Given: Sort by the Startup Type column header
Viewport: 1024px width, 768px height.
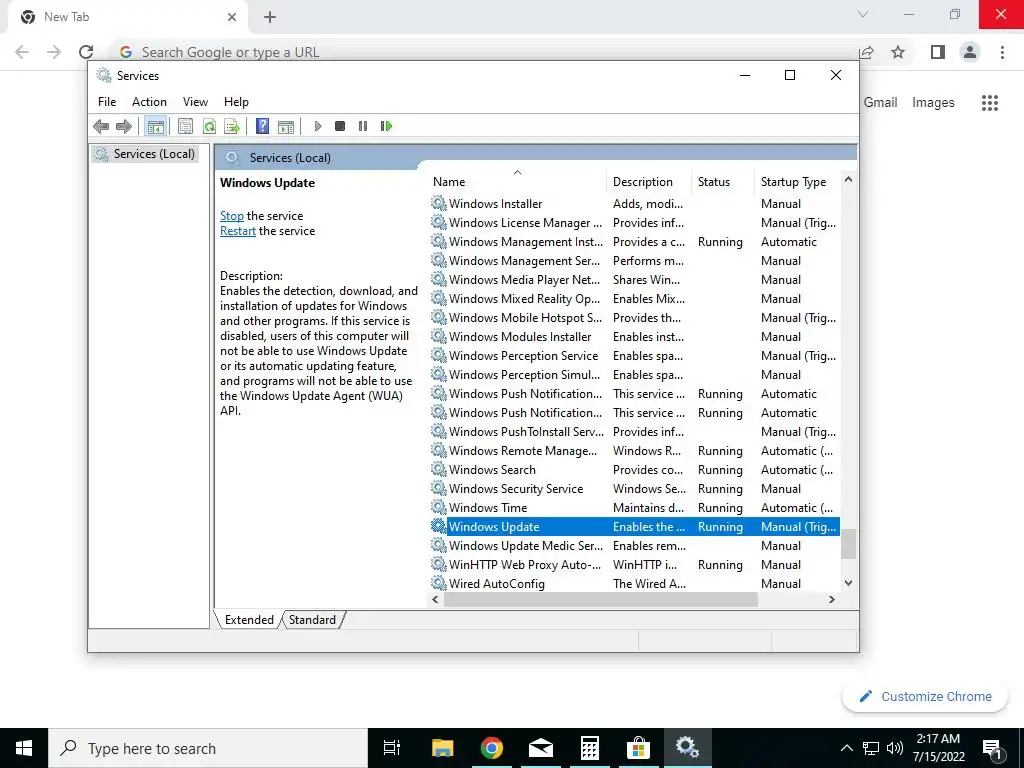Looking at the screenshot, I should point(797,182).
